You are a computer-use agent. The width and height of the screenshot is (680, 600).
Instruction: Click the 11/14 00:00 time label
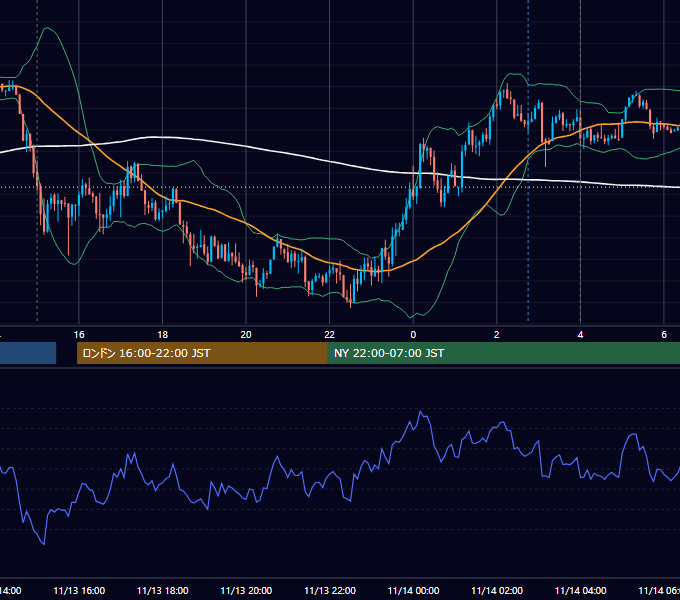pos(413,590)
